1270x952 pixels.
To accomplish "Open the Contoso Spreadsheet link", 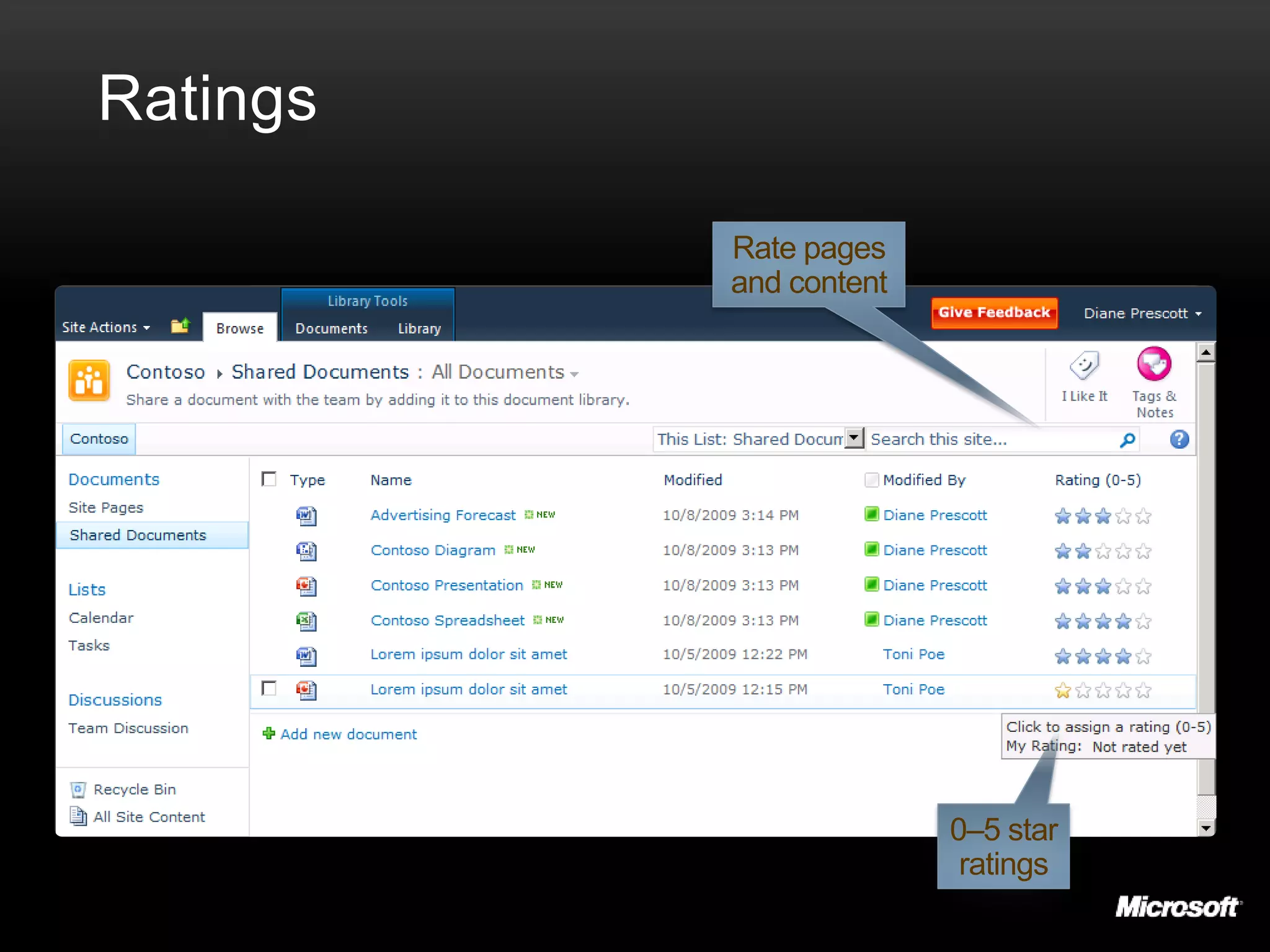I will pyautogui.click(x=448, y=620).
